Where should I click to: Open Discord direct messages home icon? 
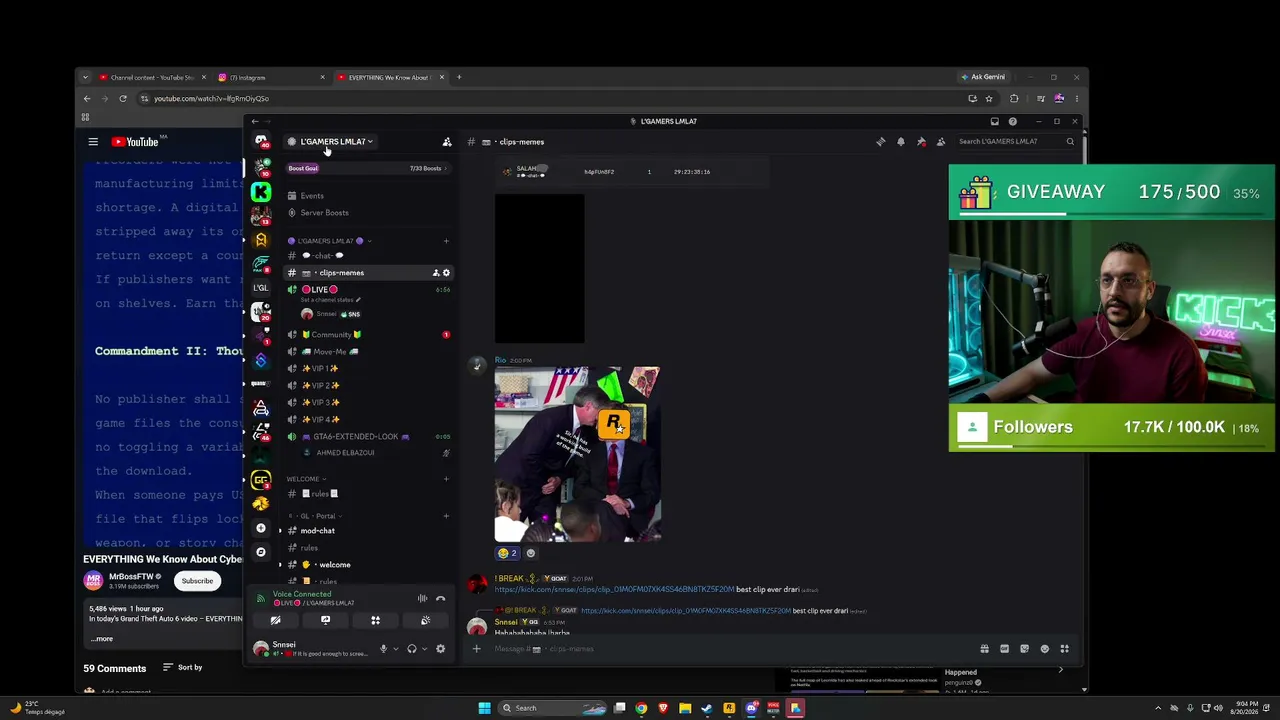(261, 141)
